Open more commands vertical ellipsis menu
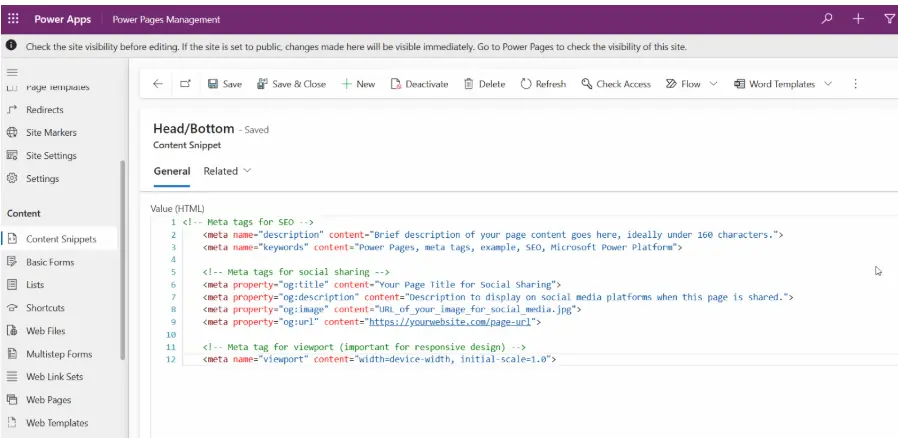This screenshot has width=898, height=438. click(x=855, y=84)
